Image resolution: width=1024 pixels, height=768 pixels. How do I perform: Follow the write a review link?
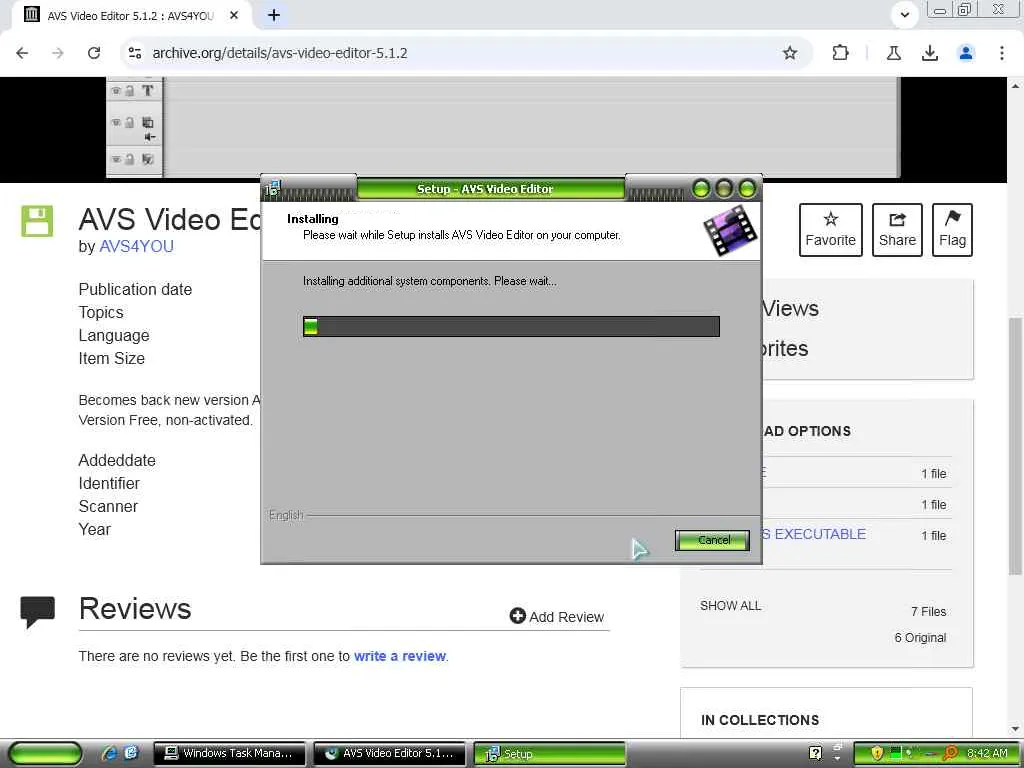400,656
